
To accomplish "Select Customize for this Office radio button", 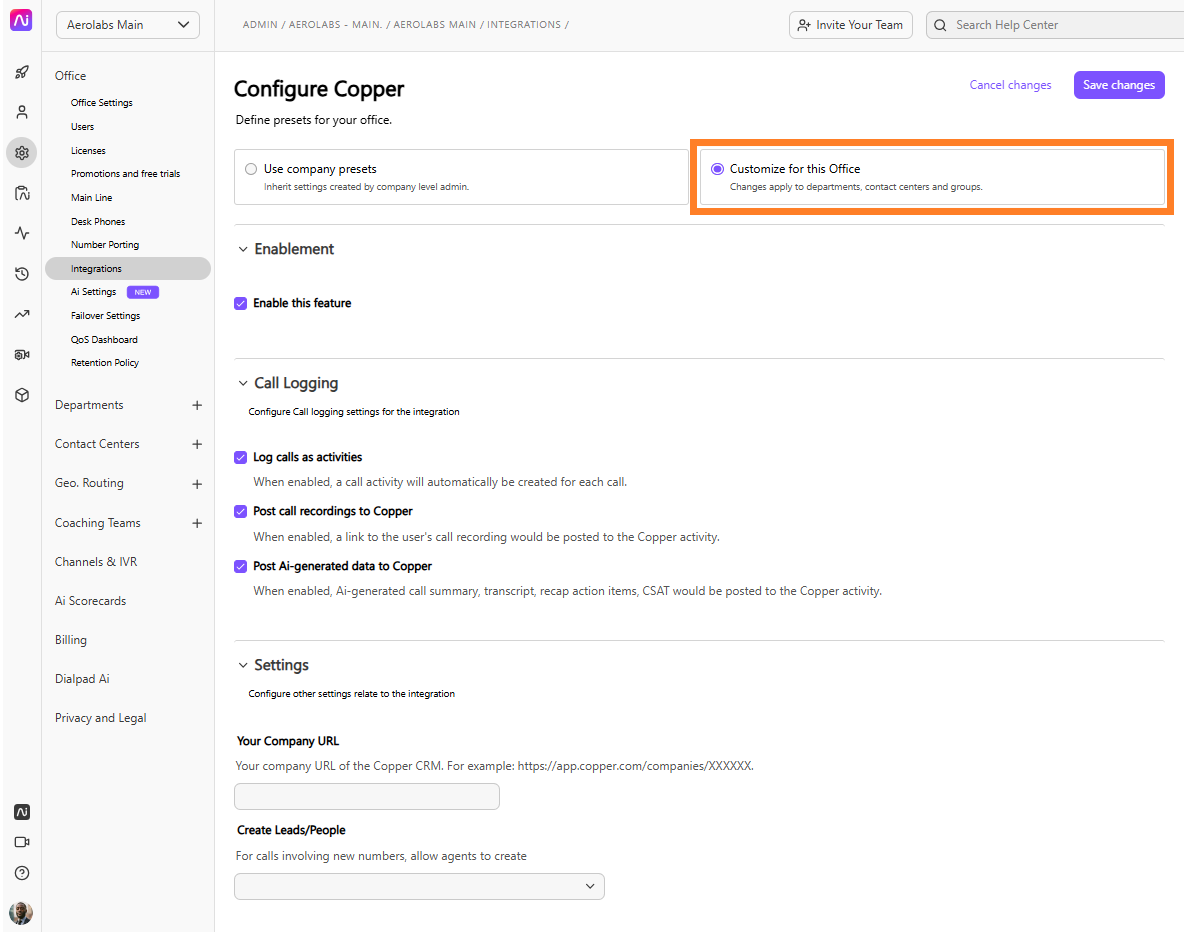I will click(x=717, y=169).
